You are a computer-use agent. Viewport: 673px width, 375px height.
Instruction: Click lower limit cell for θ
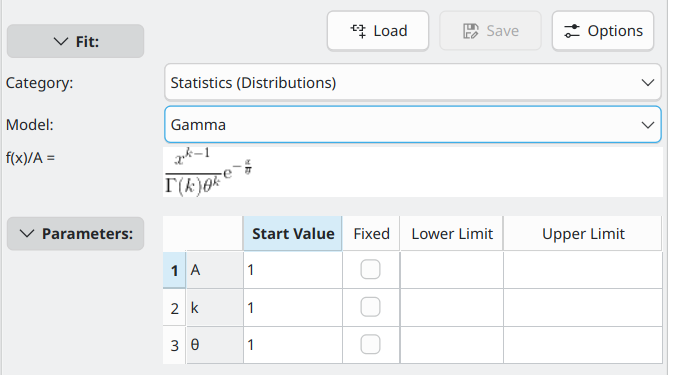pos(452,345)
